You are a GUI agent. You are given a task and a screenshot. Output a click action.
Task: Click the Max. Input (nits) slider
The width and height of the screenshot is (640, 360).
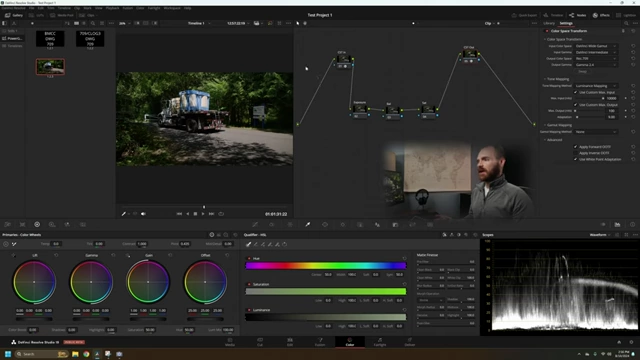pyautogui.click(x=589, y=98)
